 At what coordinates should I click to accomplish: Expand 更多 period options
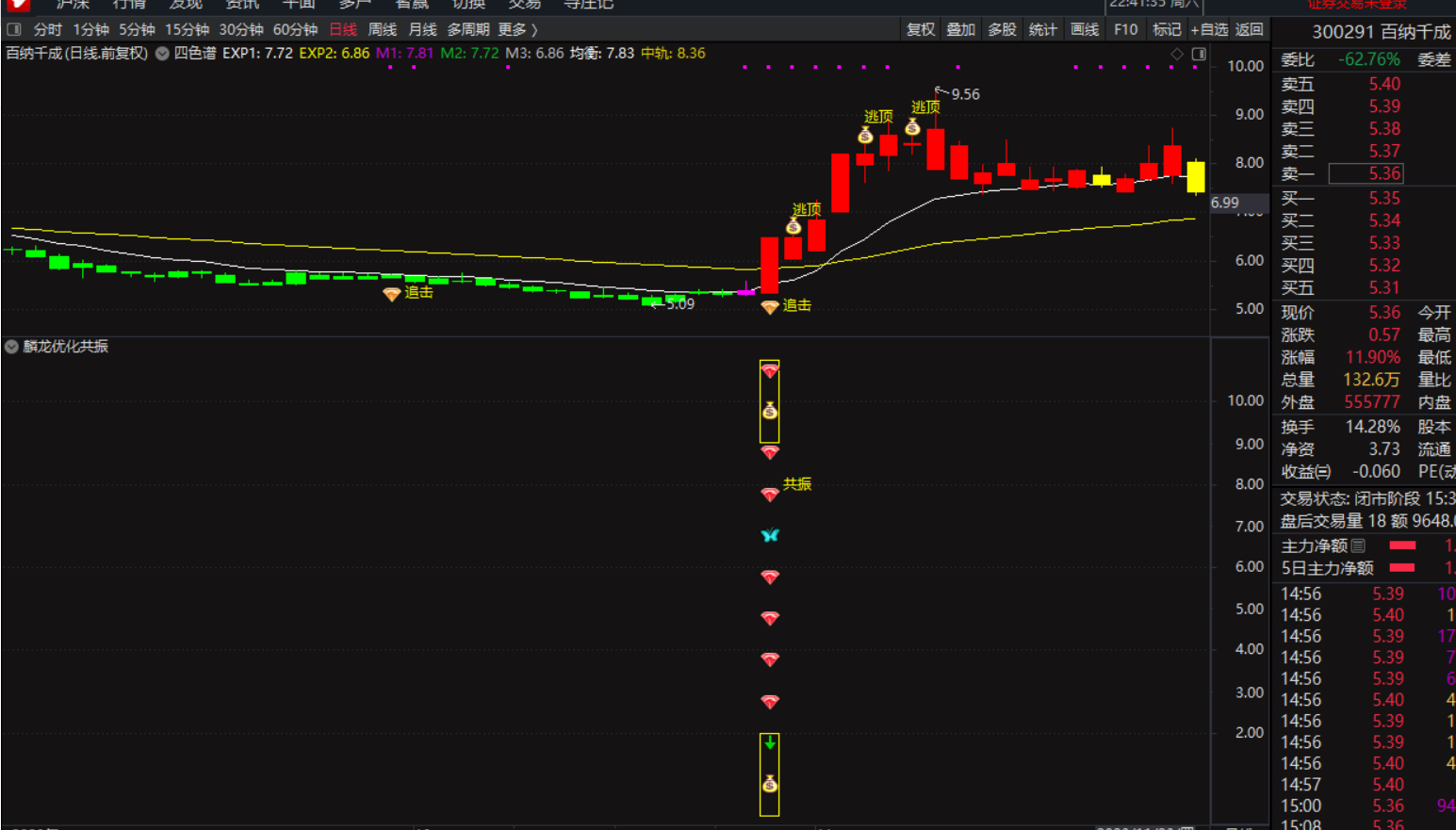517,29
